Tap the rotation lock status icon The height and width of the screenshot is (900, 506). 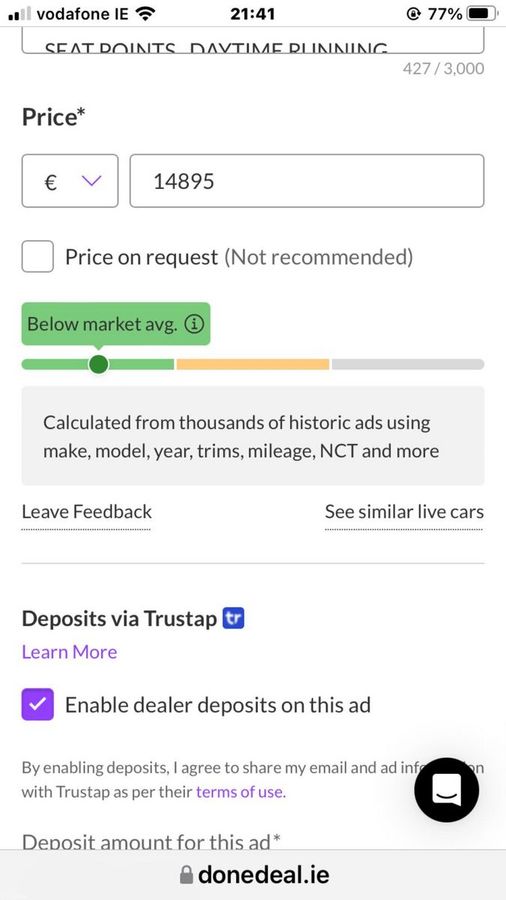[x=412, y=14]
